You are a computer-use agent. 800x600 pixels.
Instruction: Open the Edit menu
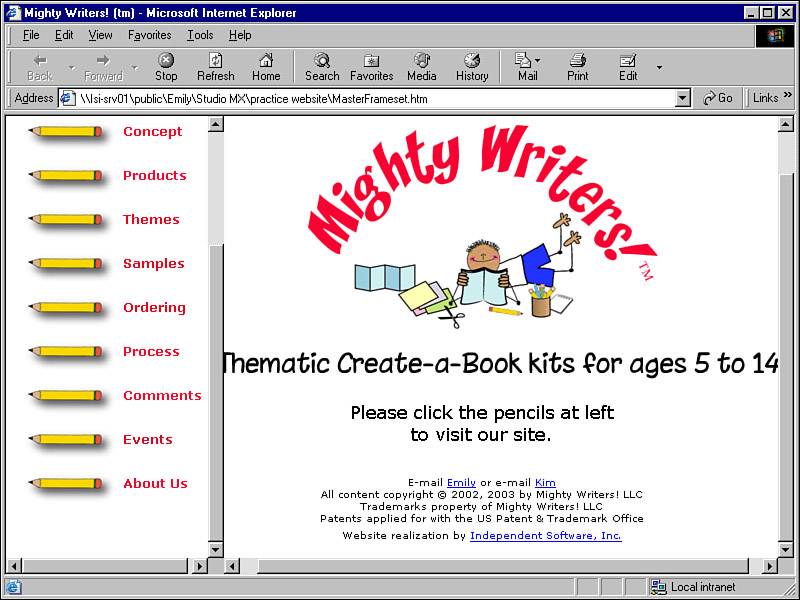pyautogui.click(x=64, y=35)
